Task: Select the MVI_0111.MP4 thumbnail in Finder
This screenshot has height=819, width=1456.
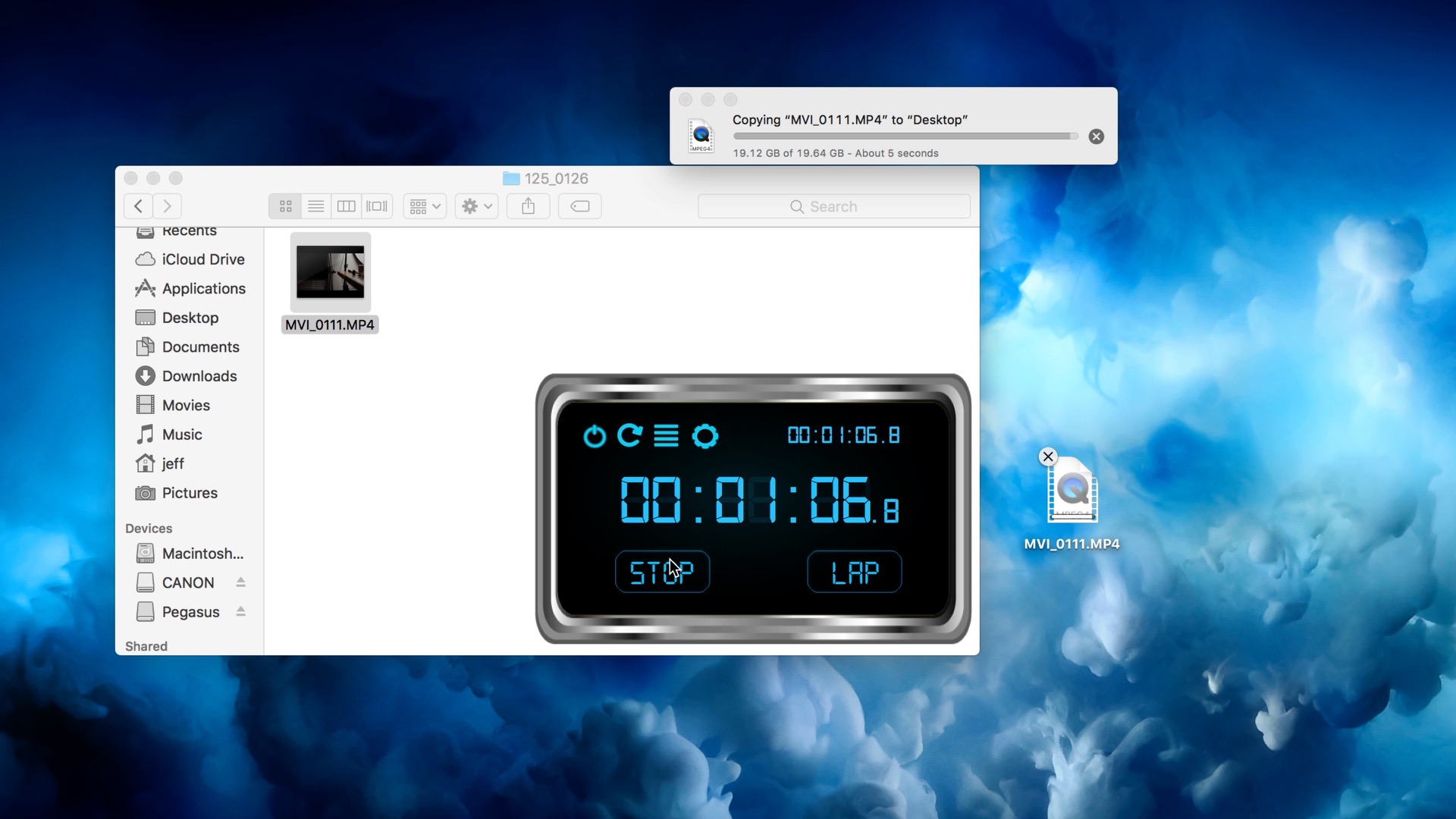Action: tap(330, 271)
